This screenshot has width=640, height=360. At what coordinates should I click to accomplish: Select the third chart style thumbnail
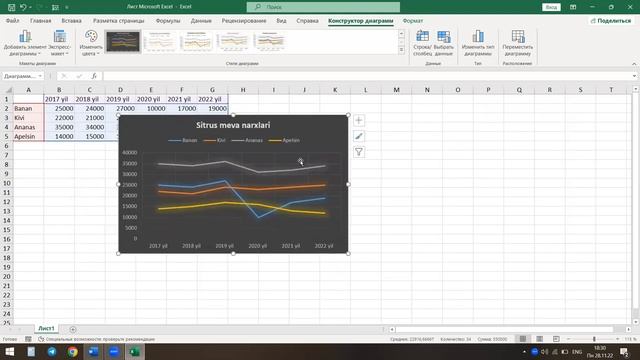[196, 41]
